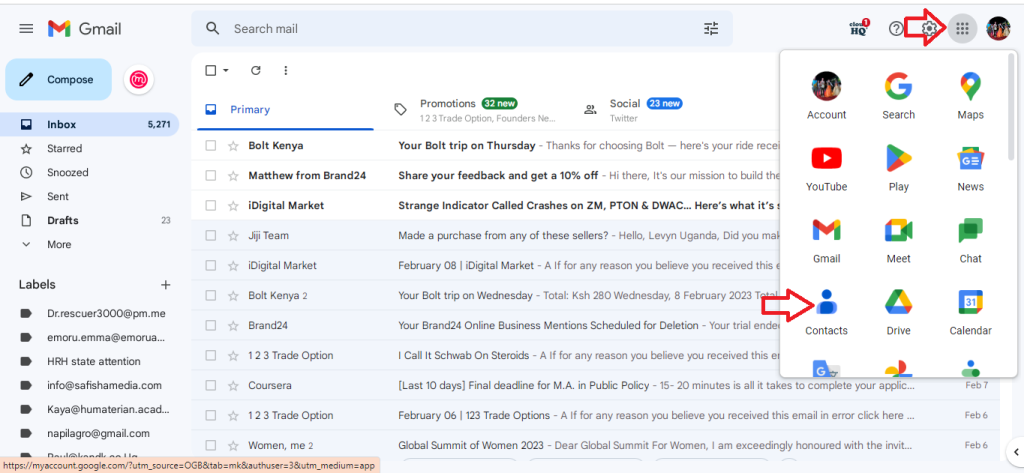Open Contacts app
The image size is (1024, 473).
[826, 312]
